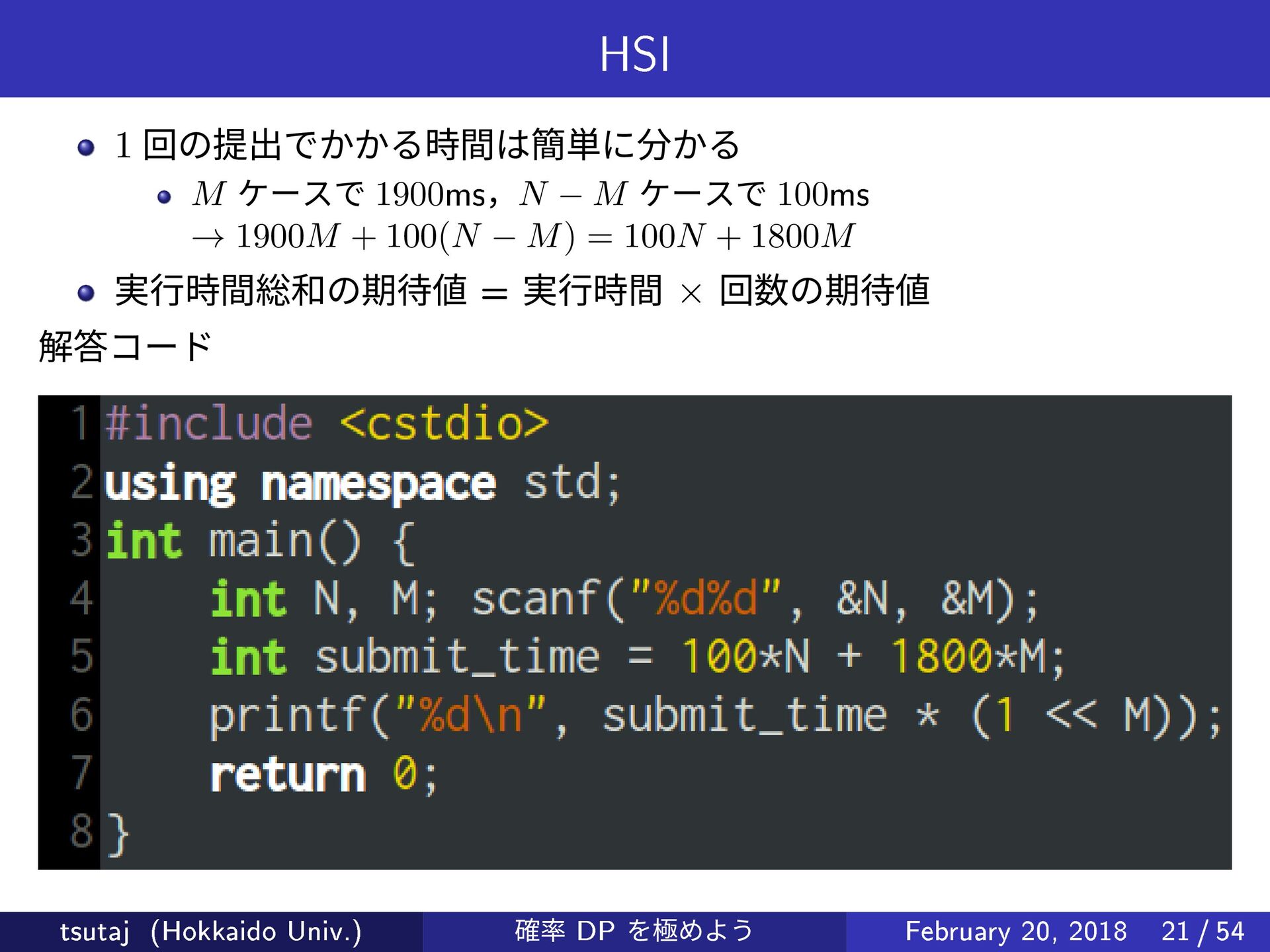Screen dimensions: 1270x952
Task: Click the bullet before 実行時間総和の期待値
Action: click(86, 292)
